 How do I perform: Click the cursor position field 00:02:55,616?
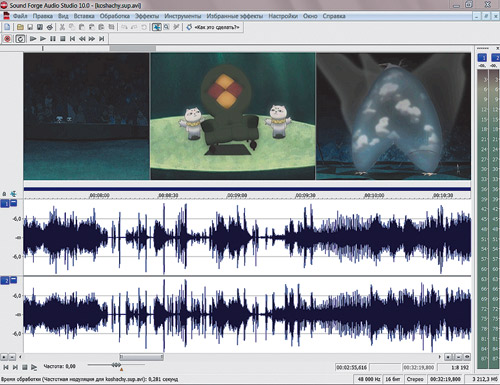pos(352,367)
